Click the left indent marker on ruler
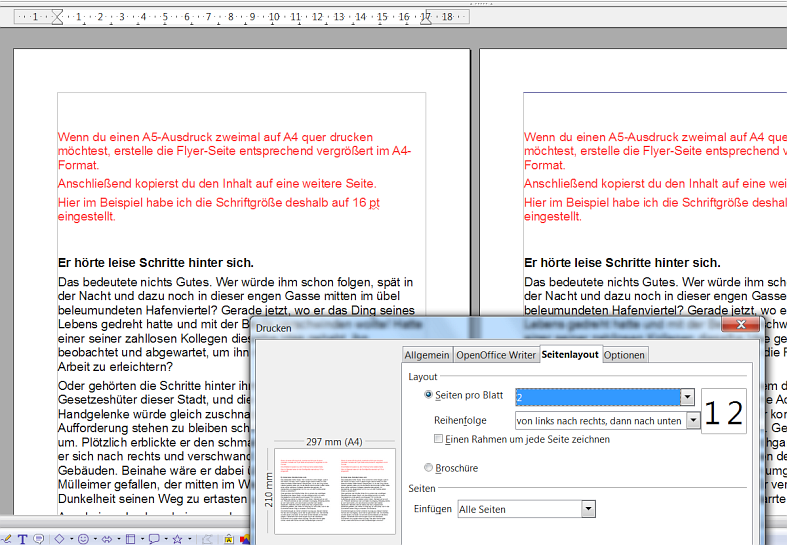 [x=57, y=17]
